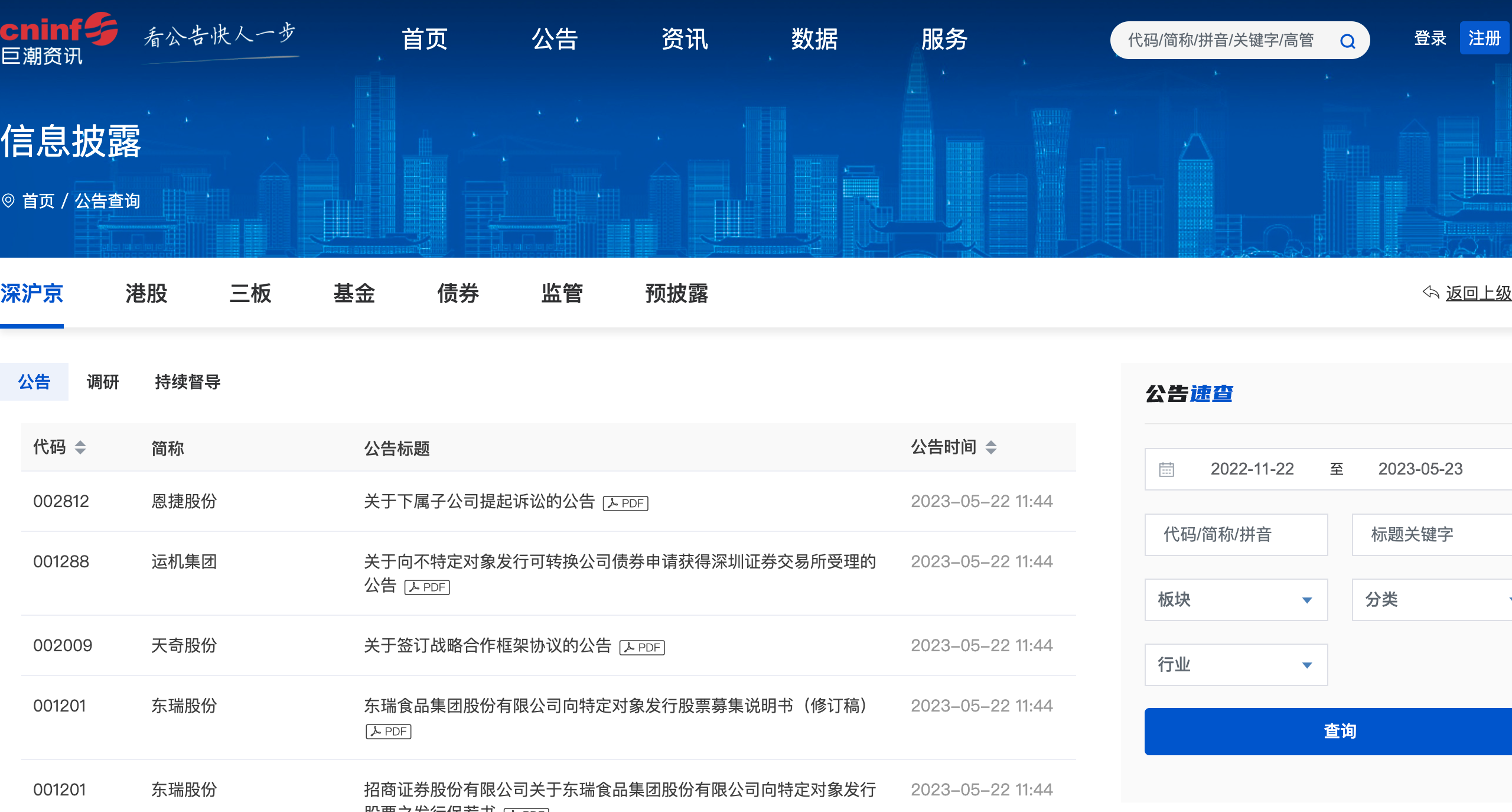Click the calendar icon in date range
Screen dimensions: 1512x812
tap(1166, 469)
